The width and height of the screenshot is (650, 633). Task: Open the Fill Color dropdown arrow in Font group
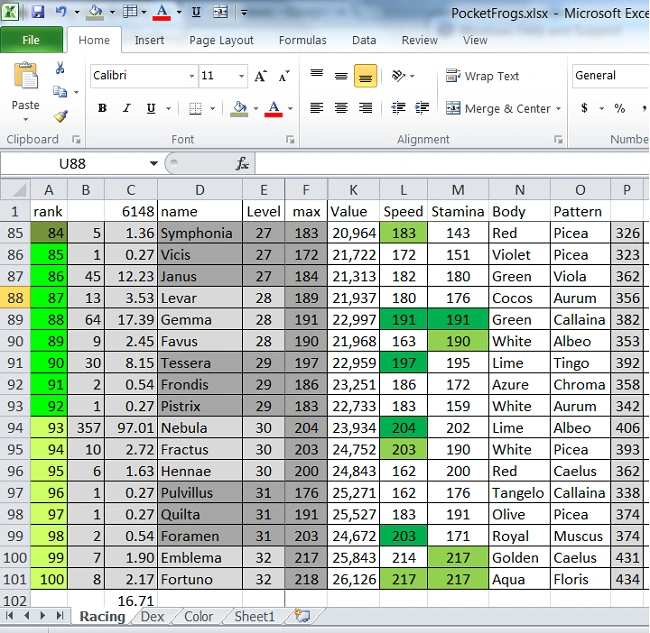tap(256, 109)
